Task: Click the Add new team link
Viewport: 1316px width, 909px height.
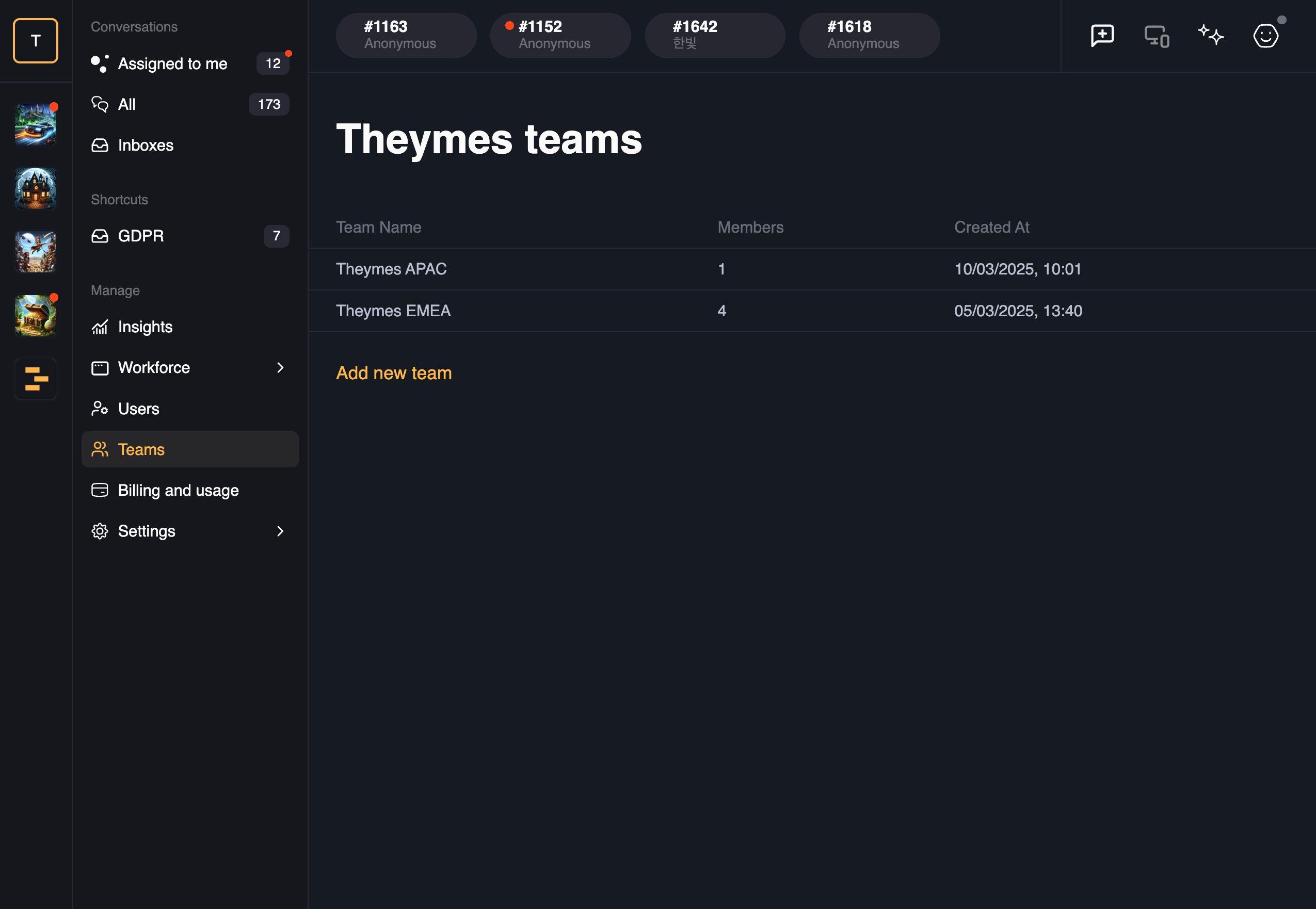Action: (394, 373)
